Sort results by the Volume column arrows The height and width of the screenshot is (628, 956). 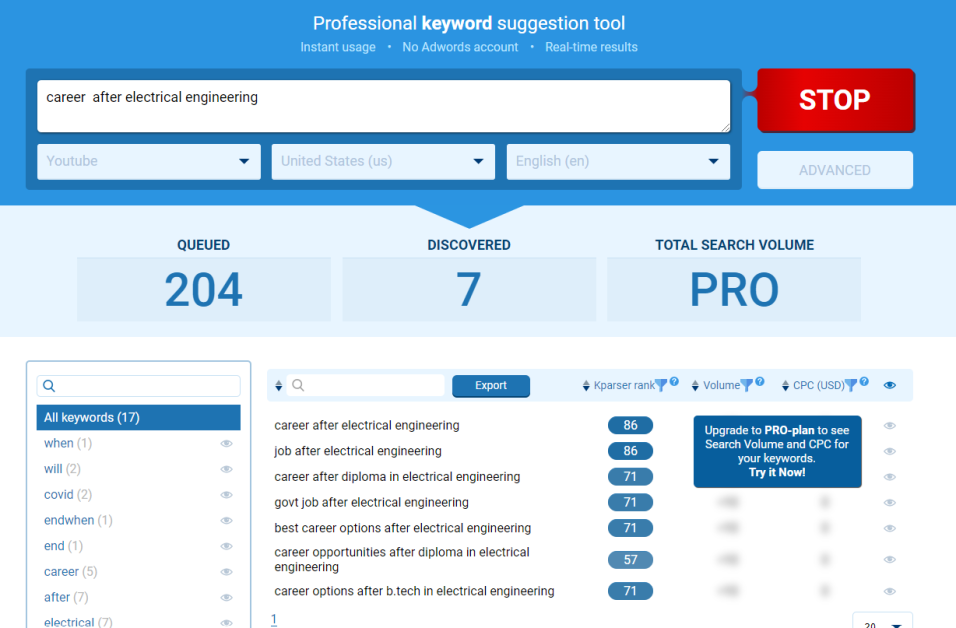click(x=697, y=386)
